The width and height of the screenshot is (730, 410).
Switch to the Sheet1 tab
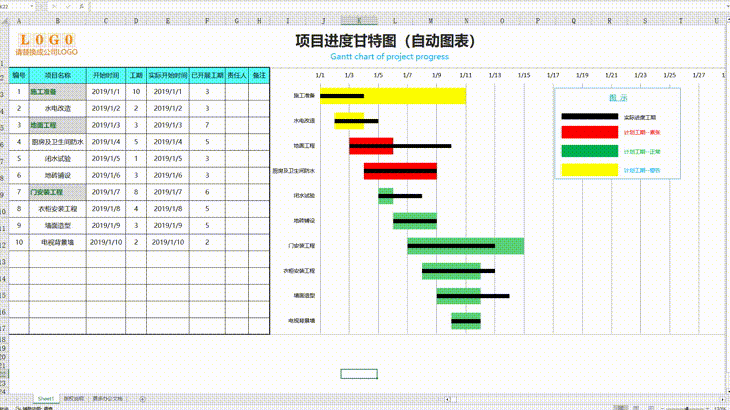[x=46, y=398]
